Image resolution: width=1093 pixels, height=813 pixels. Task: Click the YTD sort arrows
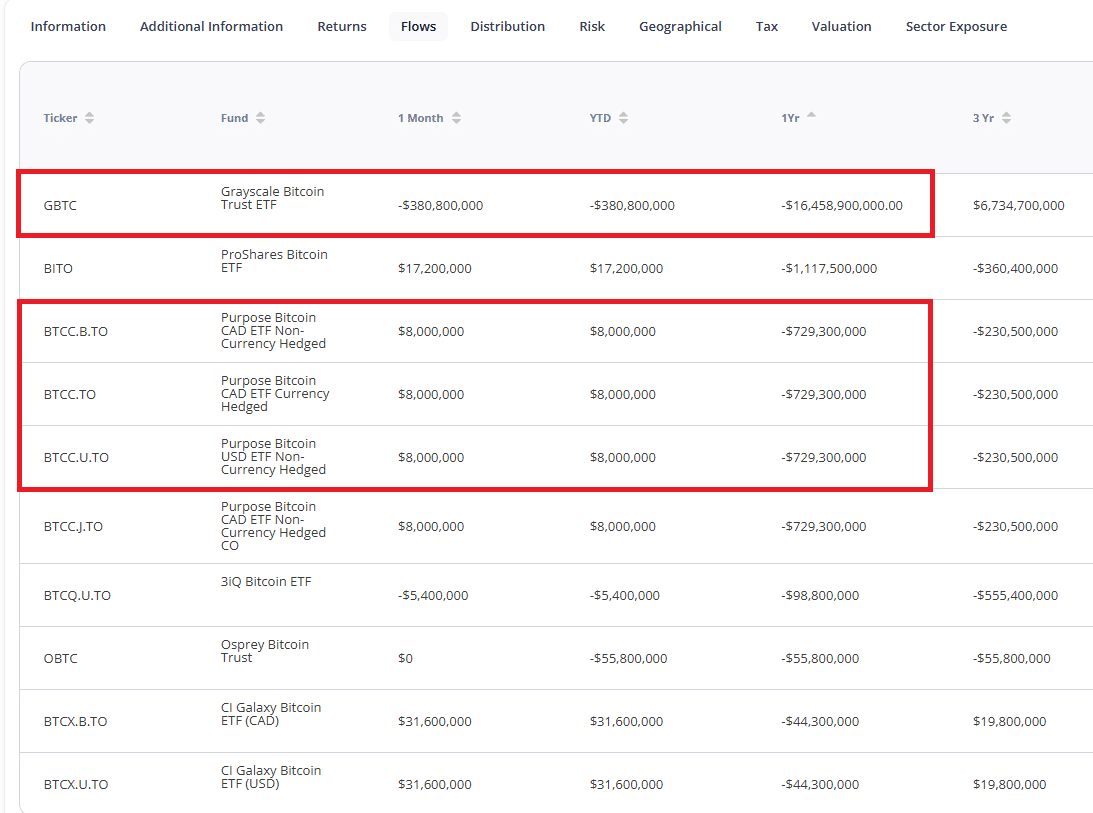(623, 118)
